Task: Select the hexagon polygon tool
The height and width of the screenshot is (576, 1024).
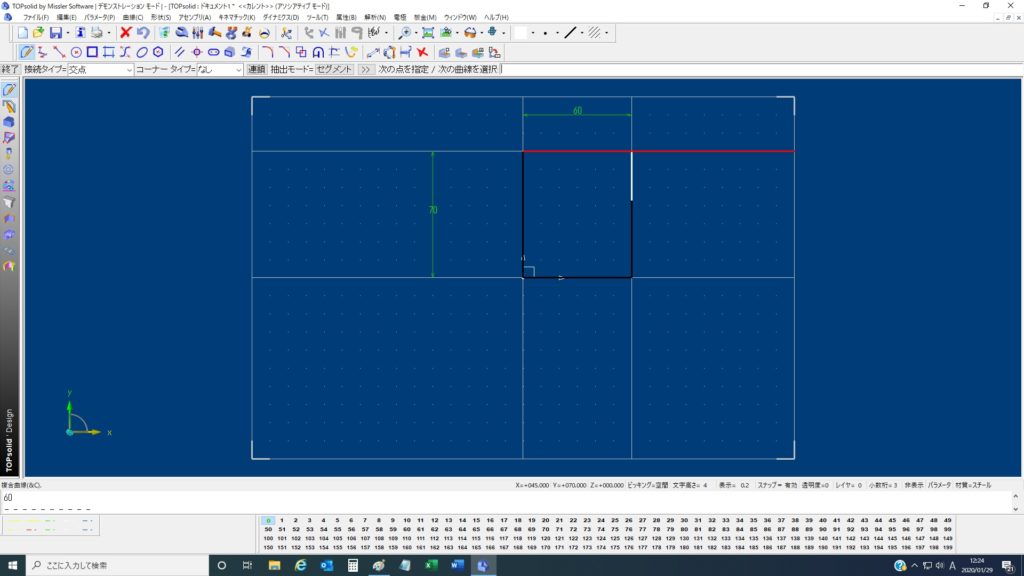Action: pyautogui.click(x=158, y=52)
